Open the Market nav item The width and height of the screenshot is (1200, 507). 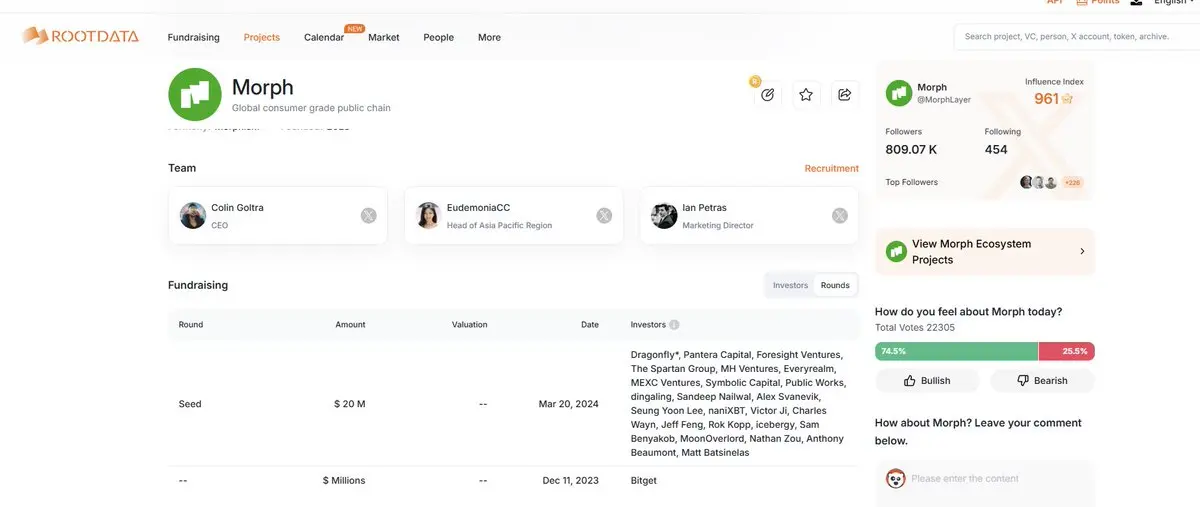(384, 37)
